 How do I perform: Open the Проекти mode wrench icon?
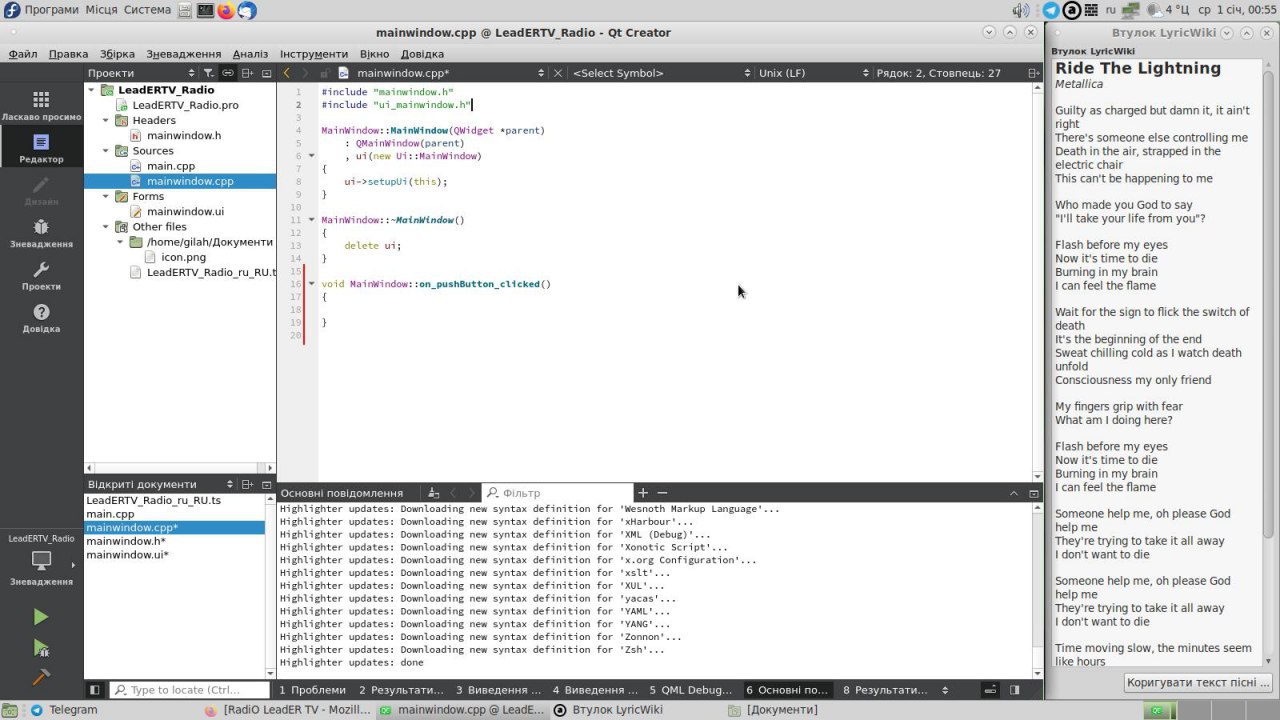(41, 275)
